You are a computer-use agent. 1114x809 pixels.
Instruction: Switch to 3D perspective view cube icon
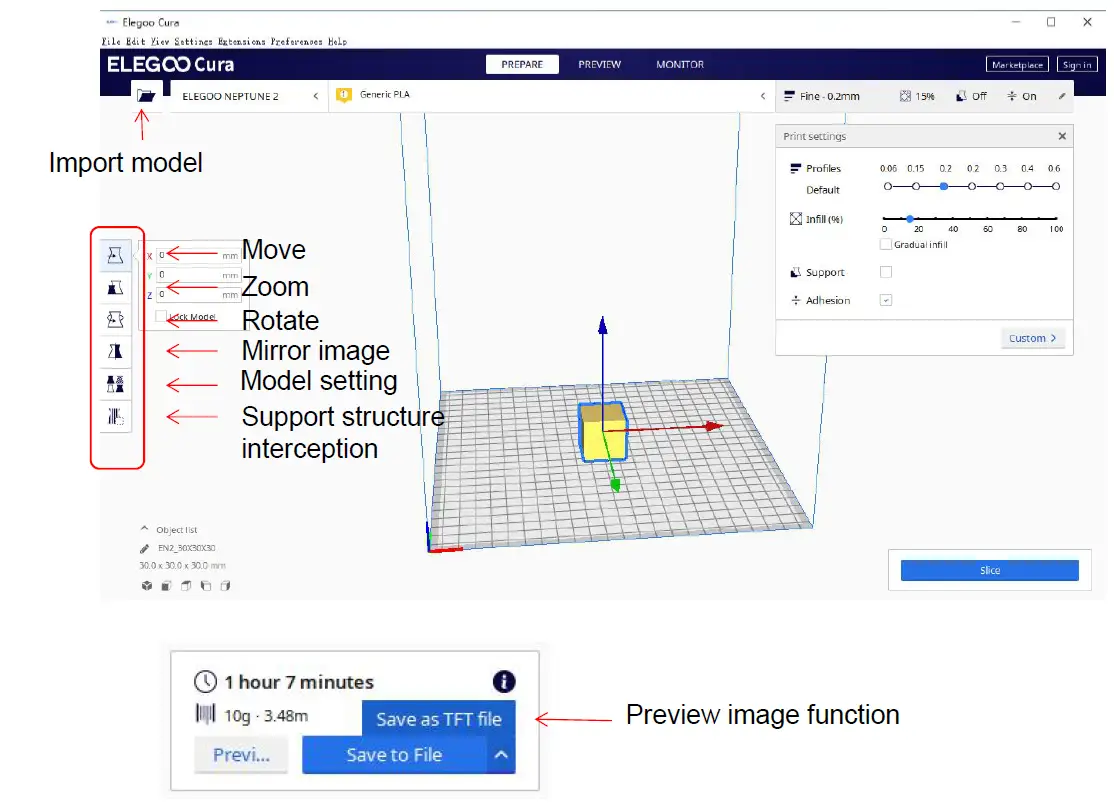pos(146,586)
